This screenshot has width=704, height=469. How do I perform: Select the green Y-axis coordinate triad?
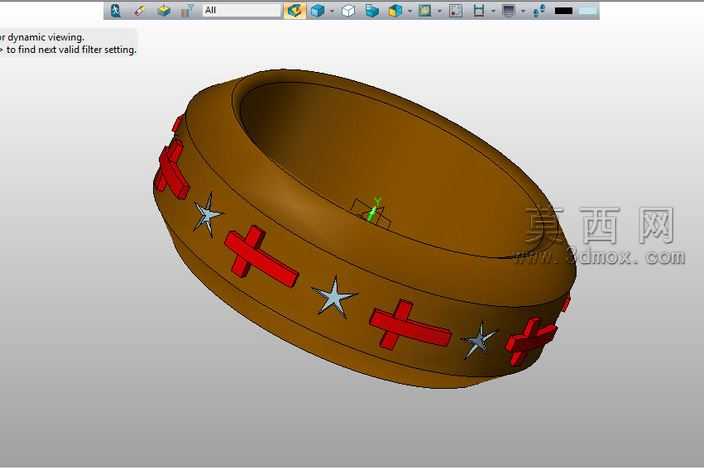[374, 209]
